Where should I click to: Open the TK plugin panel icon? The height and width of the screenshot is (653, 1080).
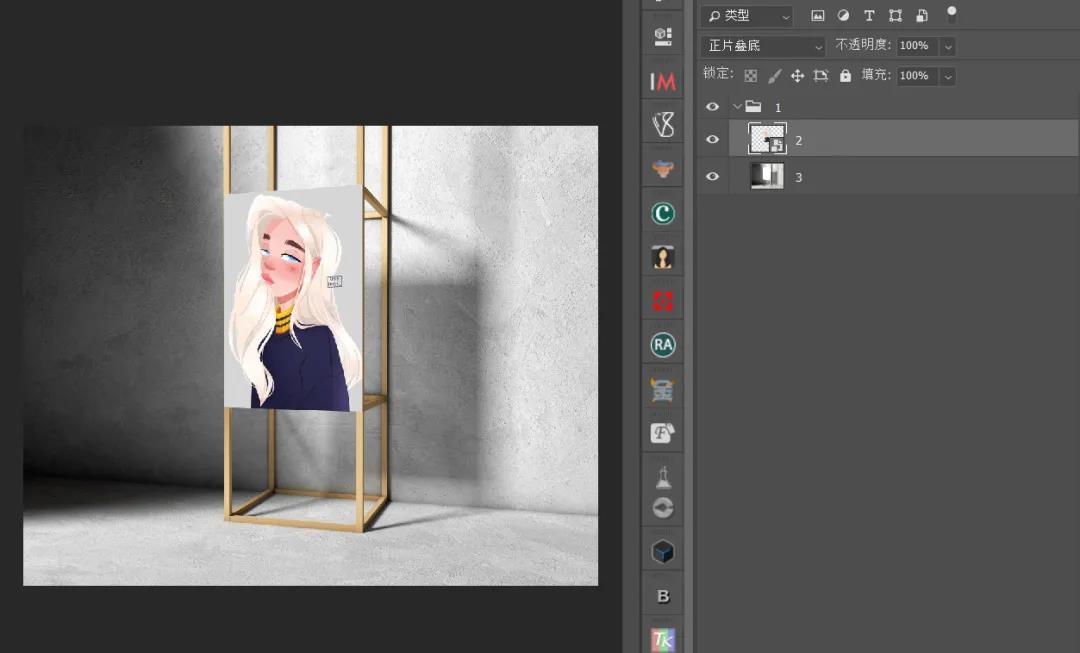[662, 639]
